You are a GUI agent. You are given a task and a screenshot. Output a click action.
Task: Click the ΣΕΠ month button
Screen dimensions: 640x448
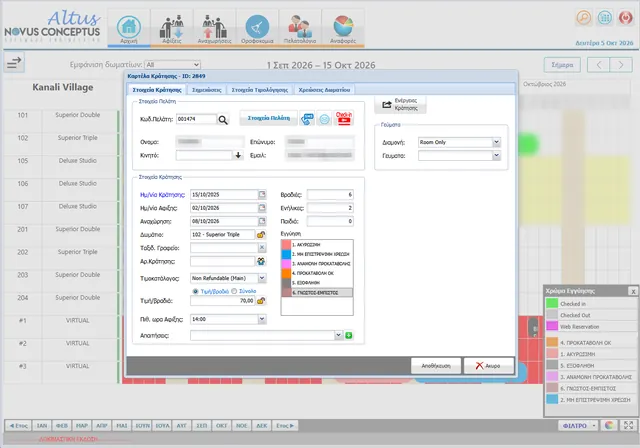(202, 426)
